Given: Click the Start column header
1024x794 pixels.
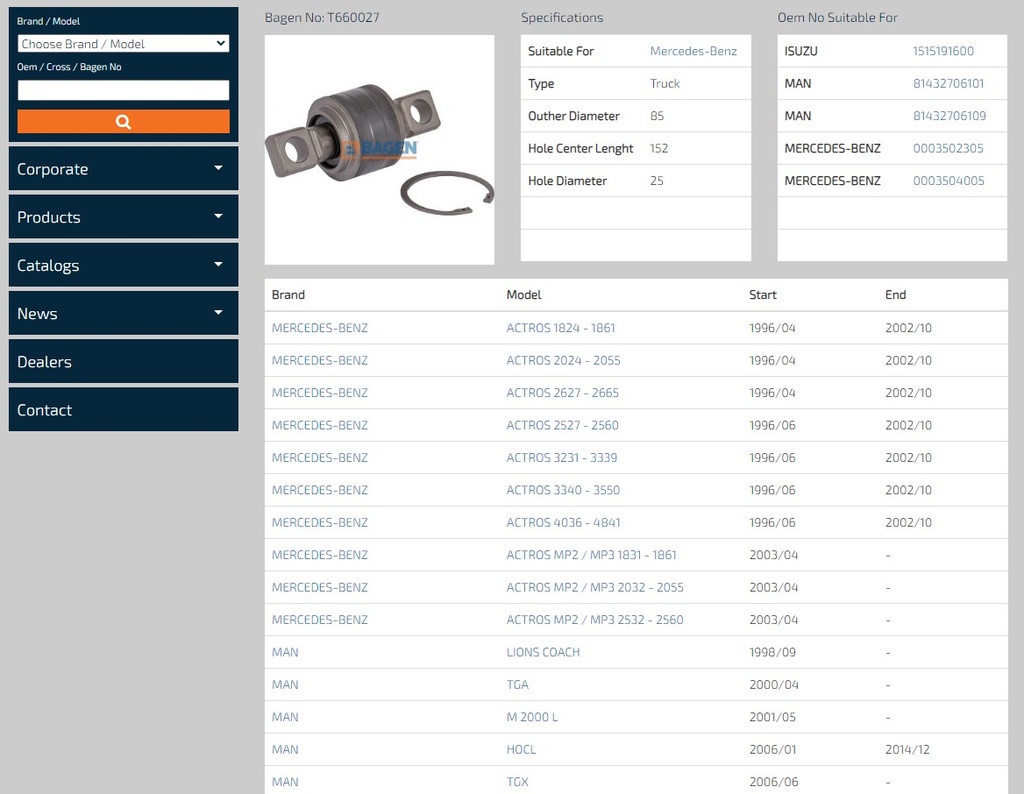Looking at the screenshot, I should tap(763, 294).
